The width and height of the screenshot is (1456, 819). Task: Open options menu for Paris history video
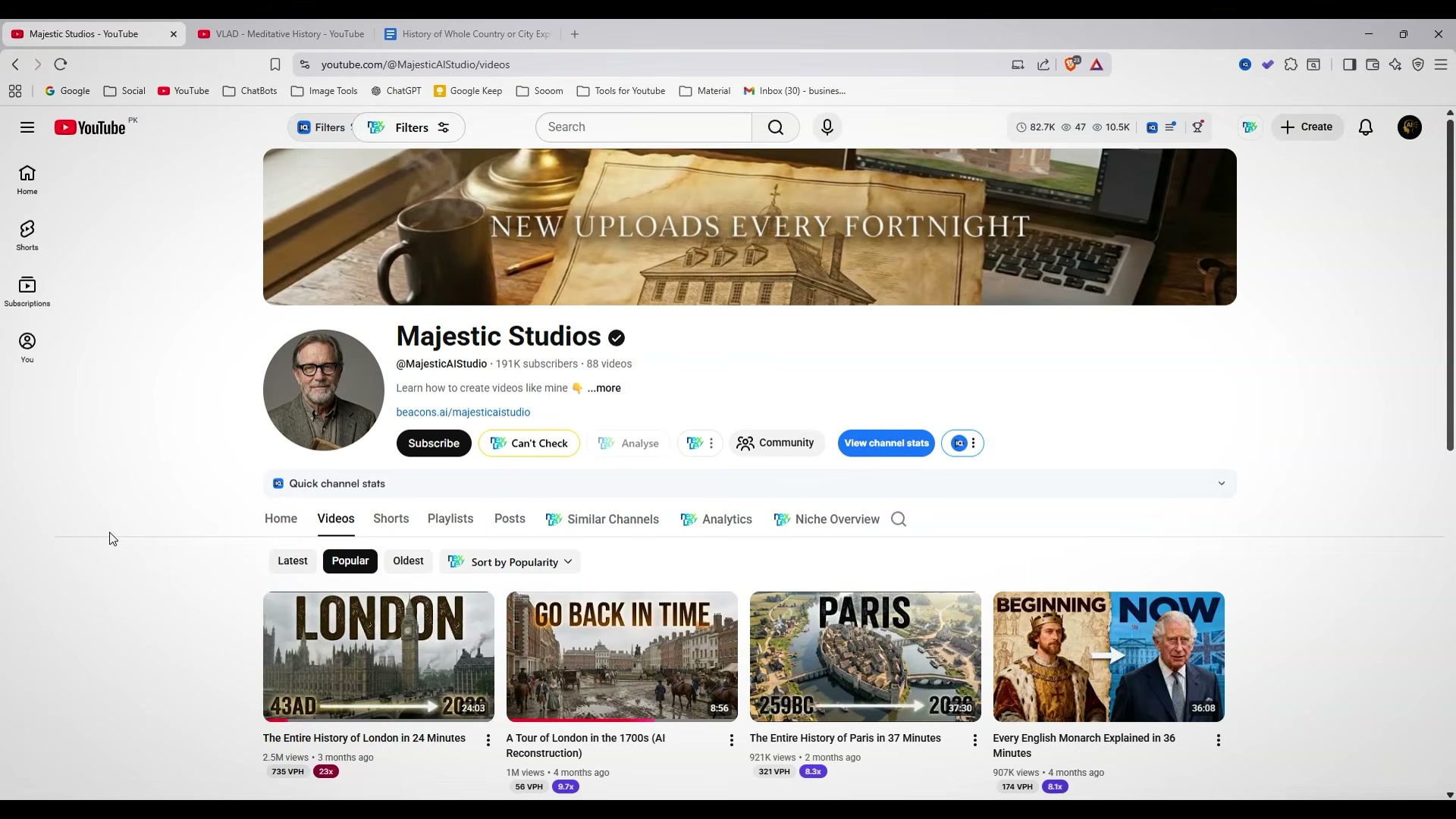(x=975, y=740)
